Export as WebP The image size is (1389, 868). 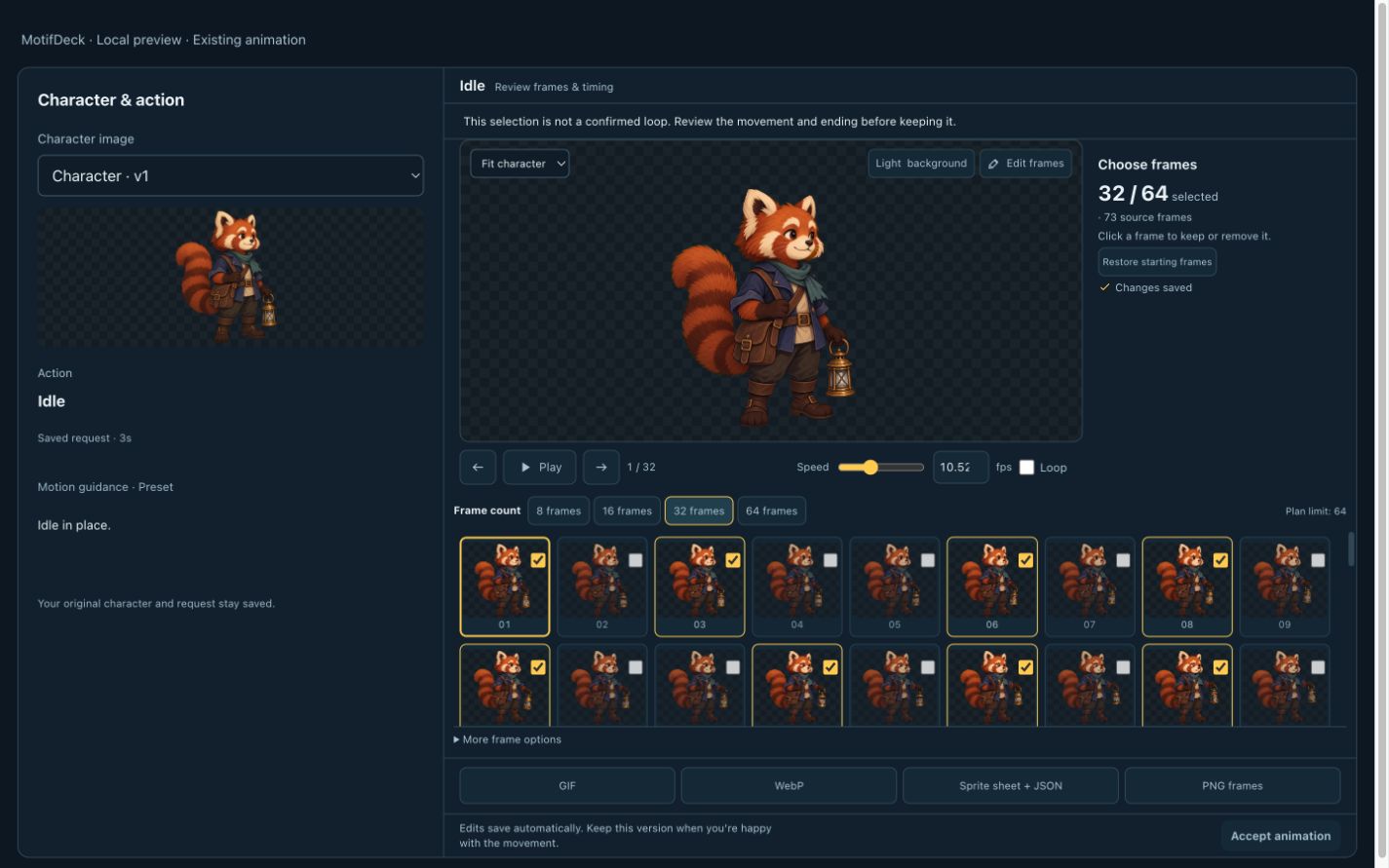pyautogui.click(x=789, y=786)
